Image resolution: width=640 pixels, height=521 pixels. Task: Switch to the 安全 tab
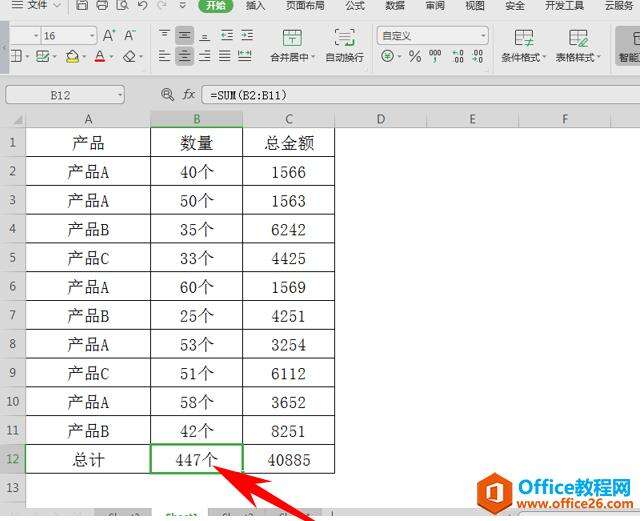pos(514,5)
